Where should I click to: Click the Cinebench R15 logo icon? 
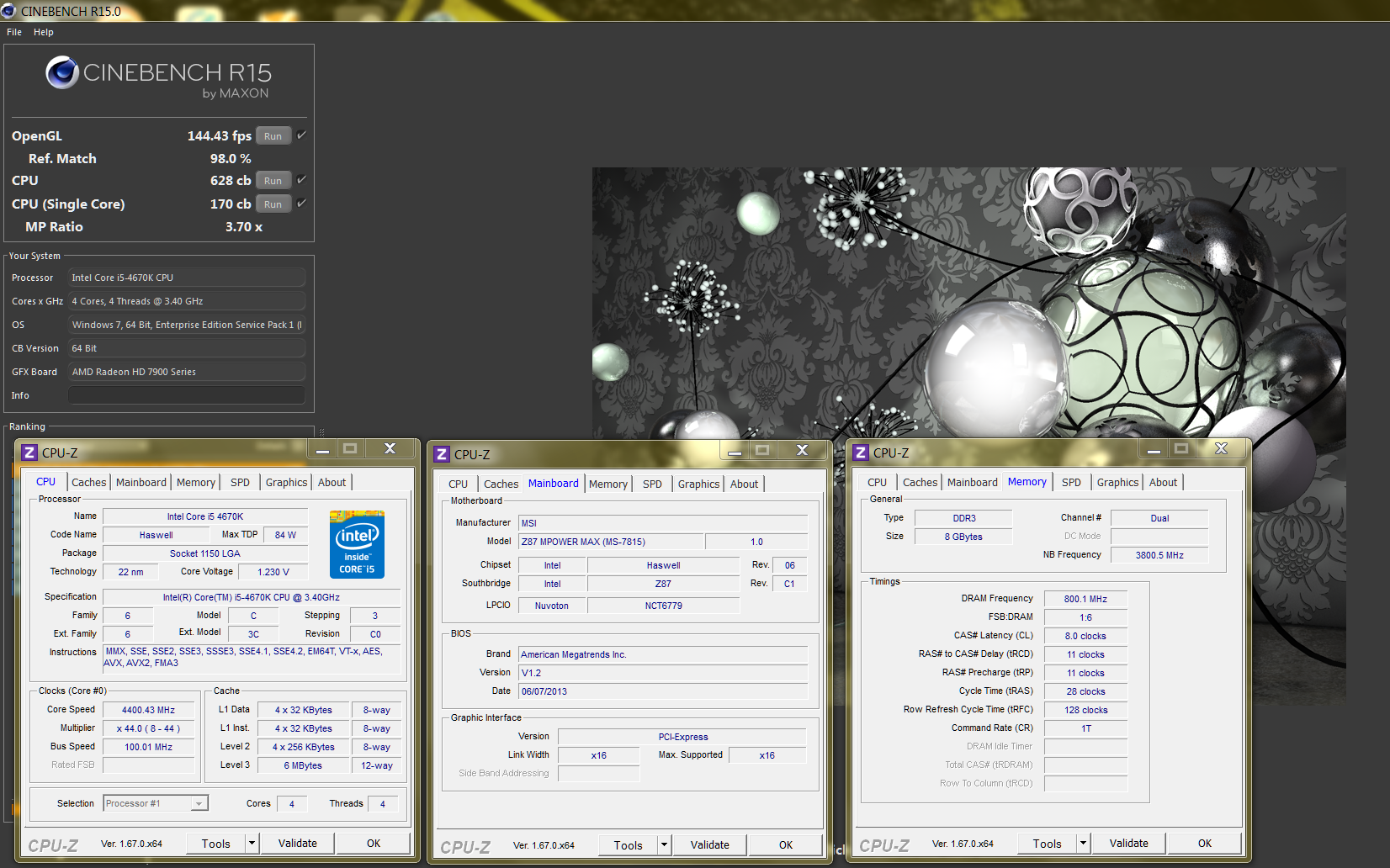coord(62,72)
